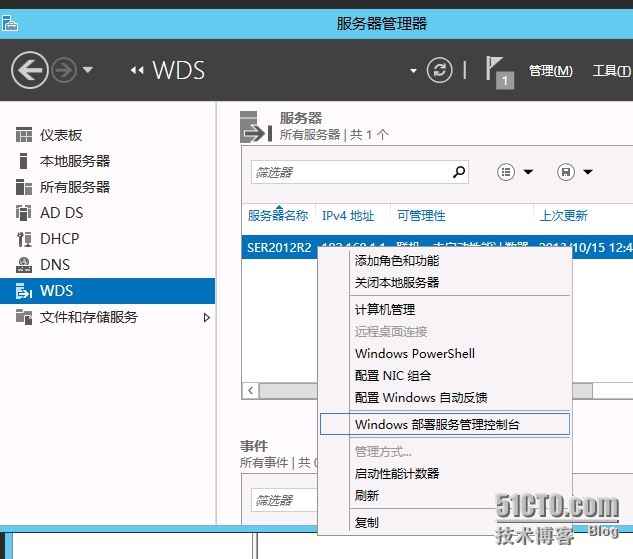Click the Server Manager title bar icon

tap(10, 23)
